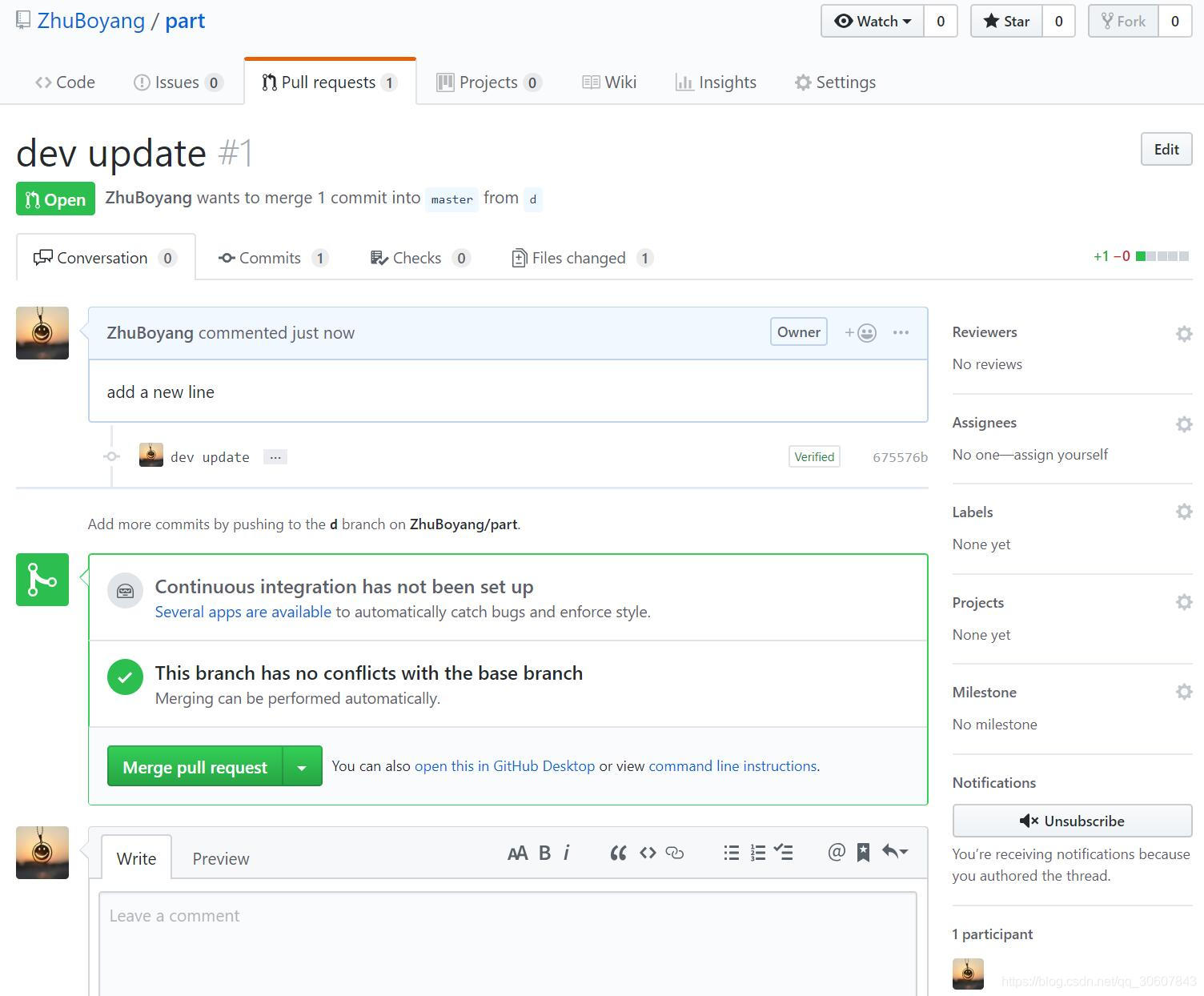The height and width of the screenshot is (996, 1204).
Task: Click the master base branch label
Action: tap(451, 199)
